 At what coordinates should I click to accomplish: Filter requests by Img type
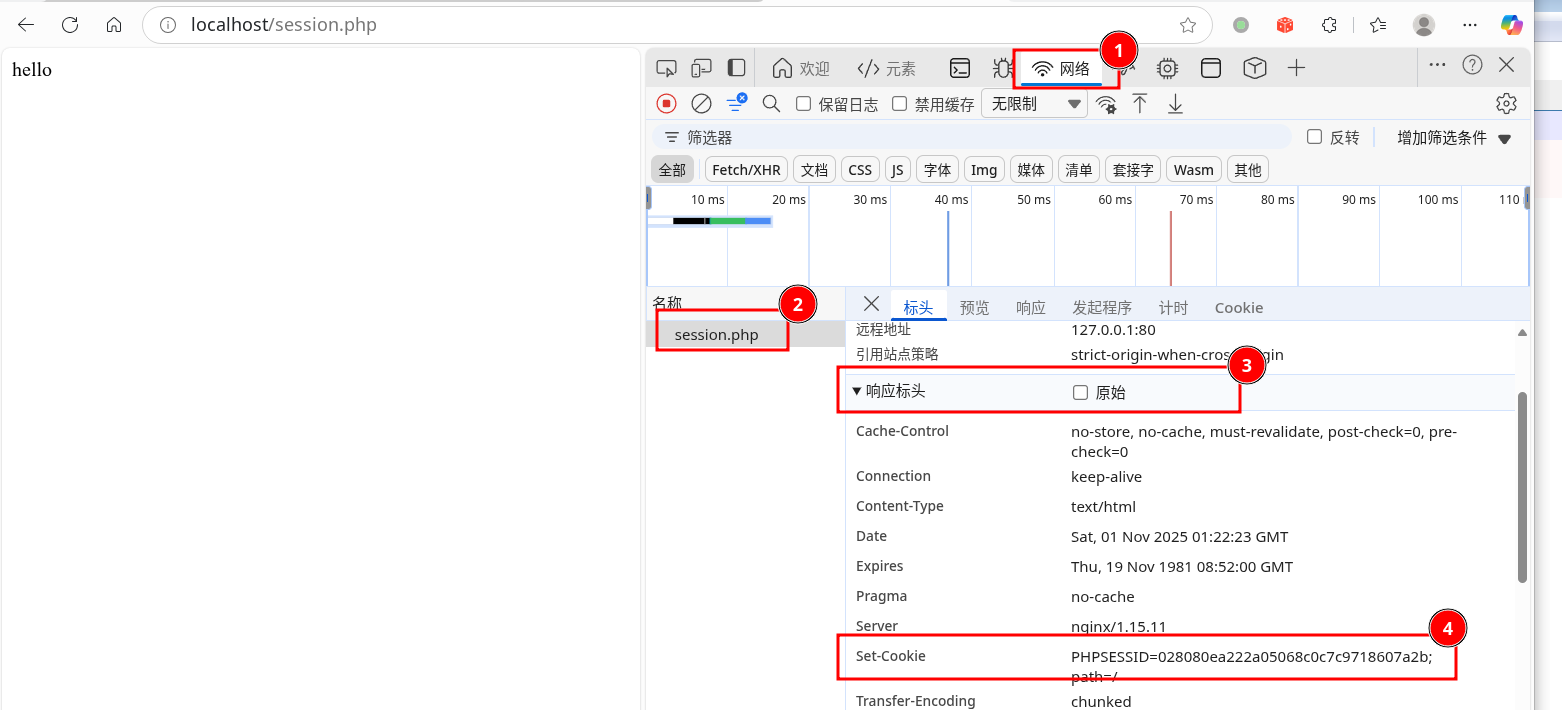pos(984,170)
